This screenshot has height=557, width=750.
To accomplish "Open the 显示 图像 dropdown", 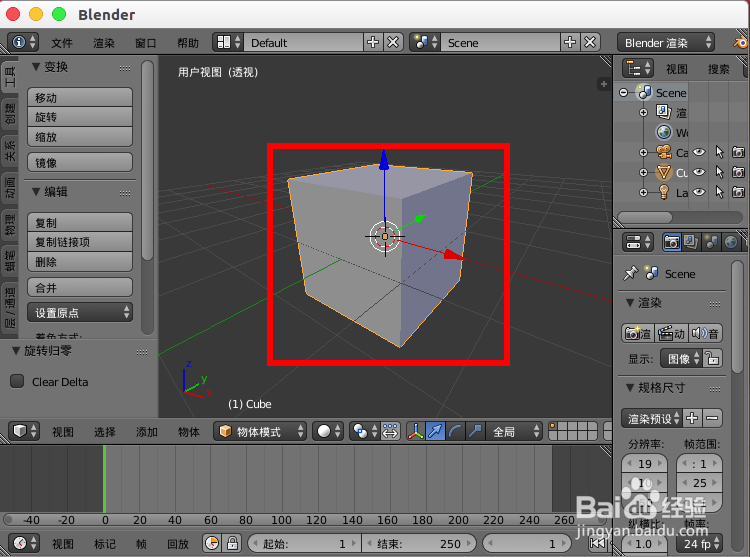I will pos(682,358).
